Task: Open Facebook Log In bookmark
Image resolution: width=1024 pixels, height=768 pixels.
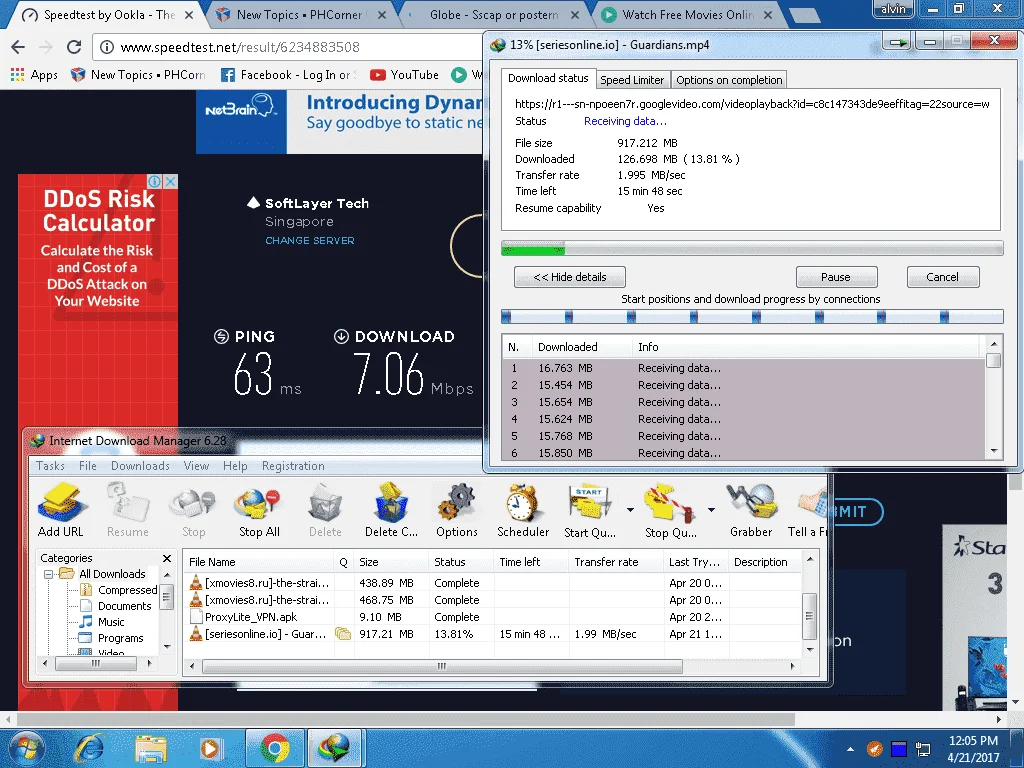Action: 289,74
